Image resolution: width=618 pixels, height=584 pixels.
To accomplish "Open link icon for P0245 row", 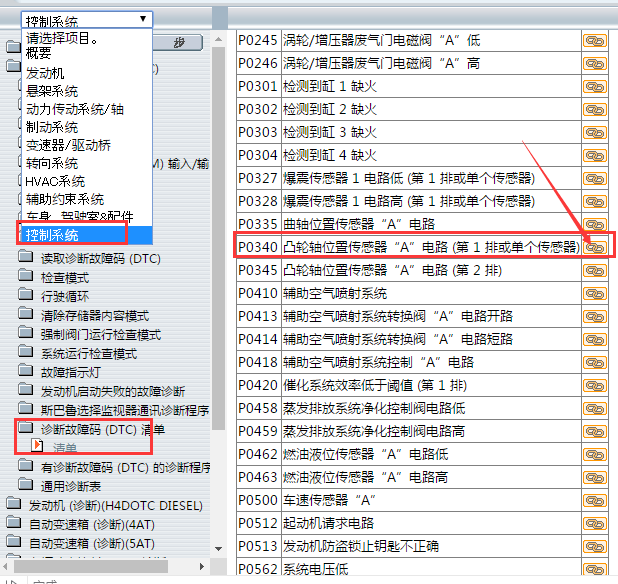I will click(x=595, y=41).
